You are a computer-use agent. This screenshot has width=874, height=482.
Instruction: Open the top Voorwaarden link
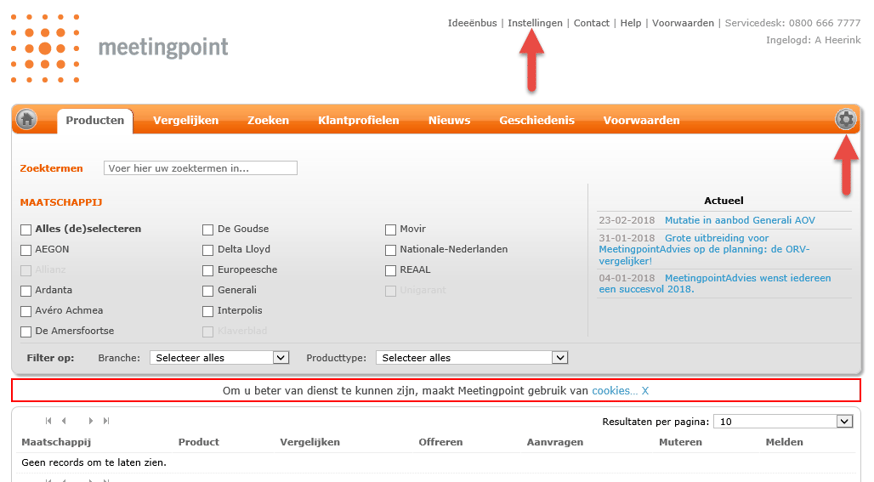(x=683, y=23)
